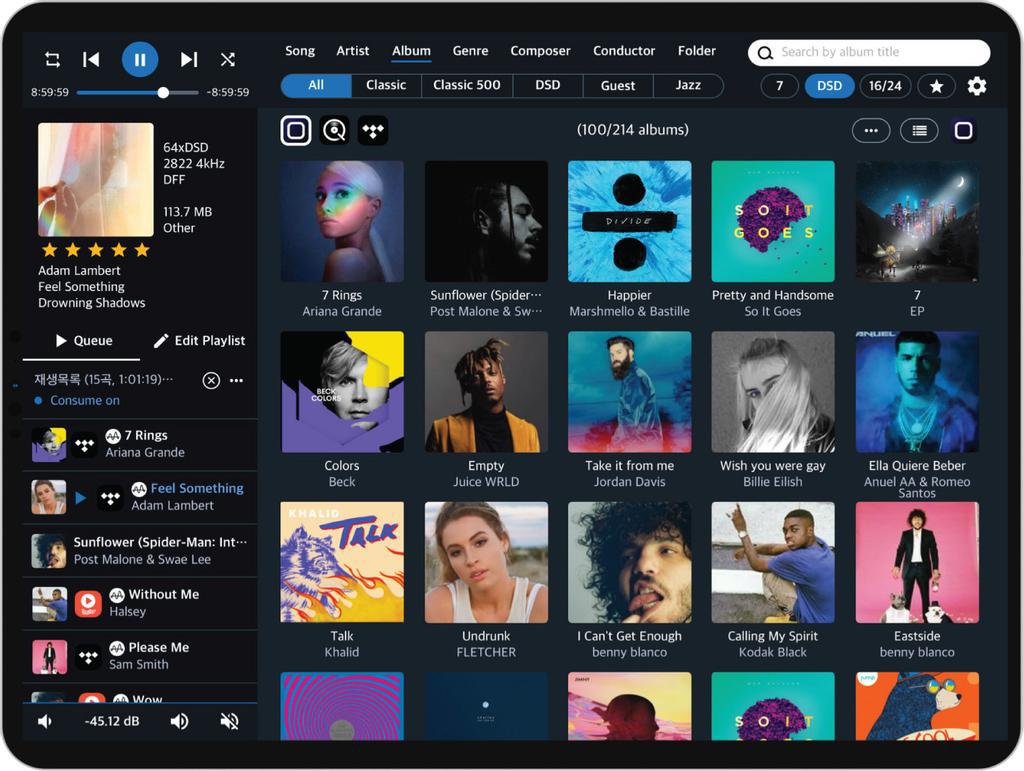Viewport: 1024px width, 771px height.
Task: Open the album view more options button
Action: (x=871, y=131)
